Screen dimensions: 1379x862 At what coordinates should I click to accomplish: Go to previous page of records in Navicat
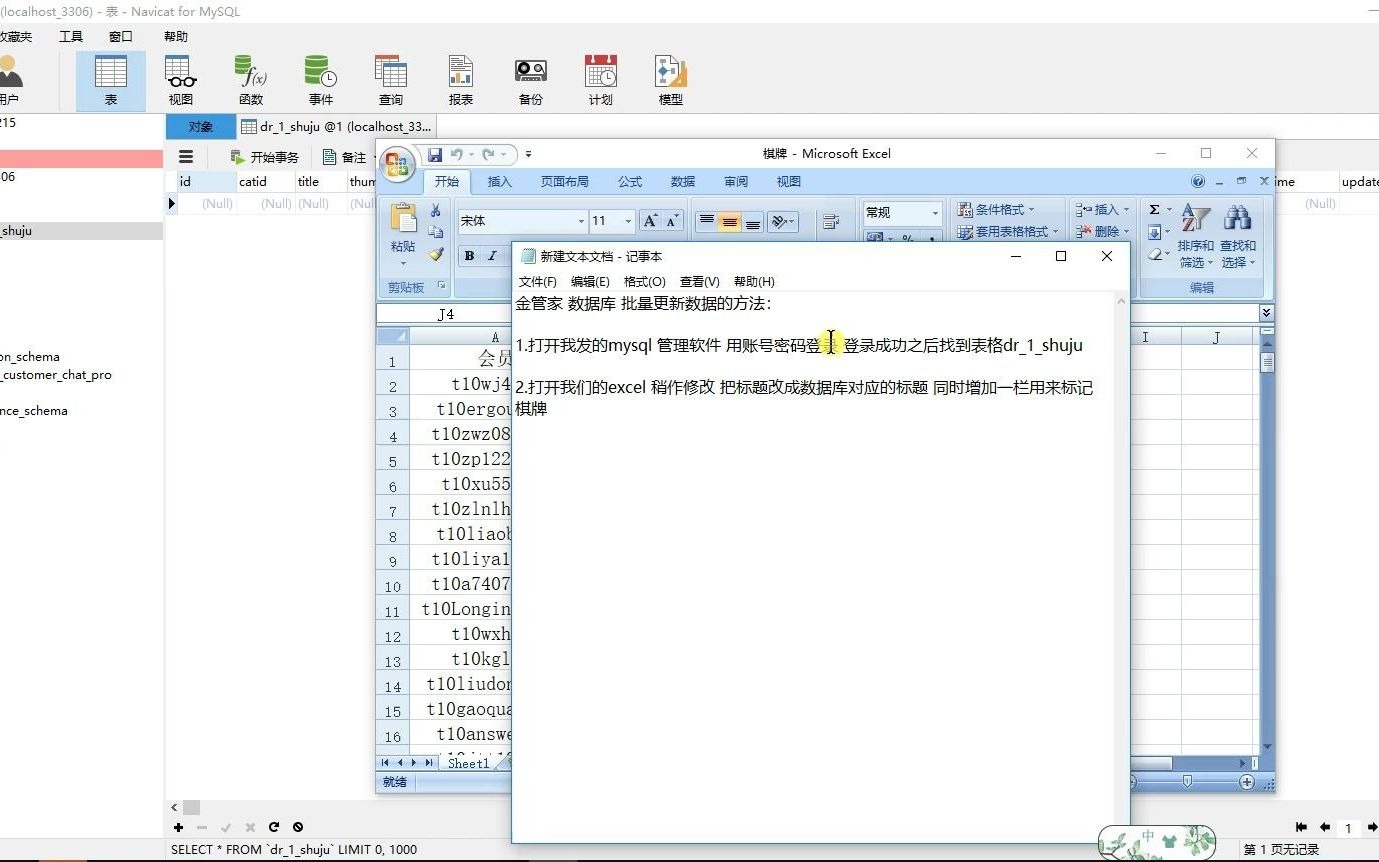click(x=1325, y=827)
